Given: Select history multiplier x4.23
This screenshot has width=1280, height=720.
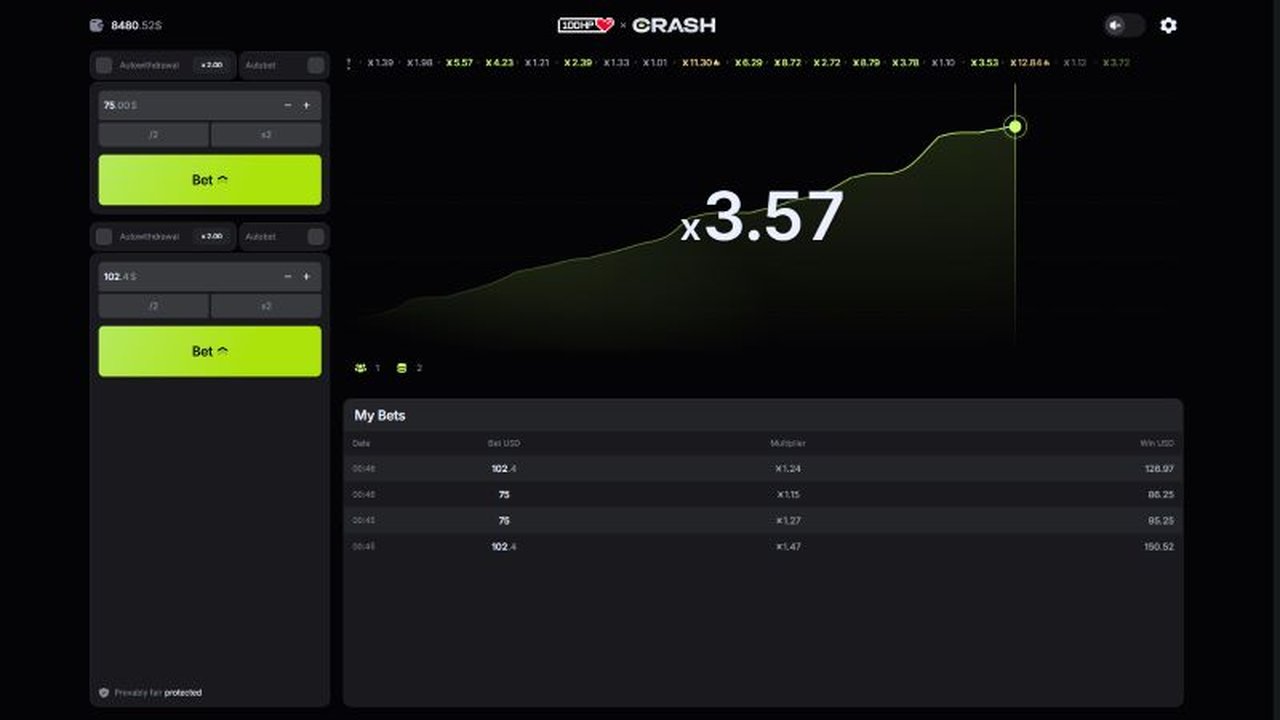Looking at the screenshot, I should coord(498,63).
